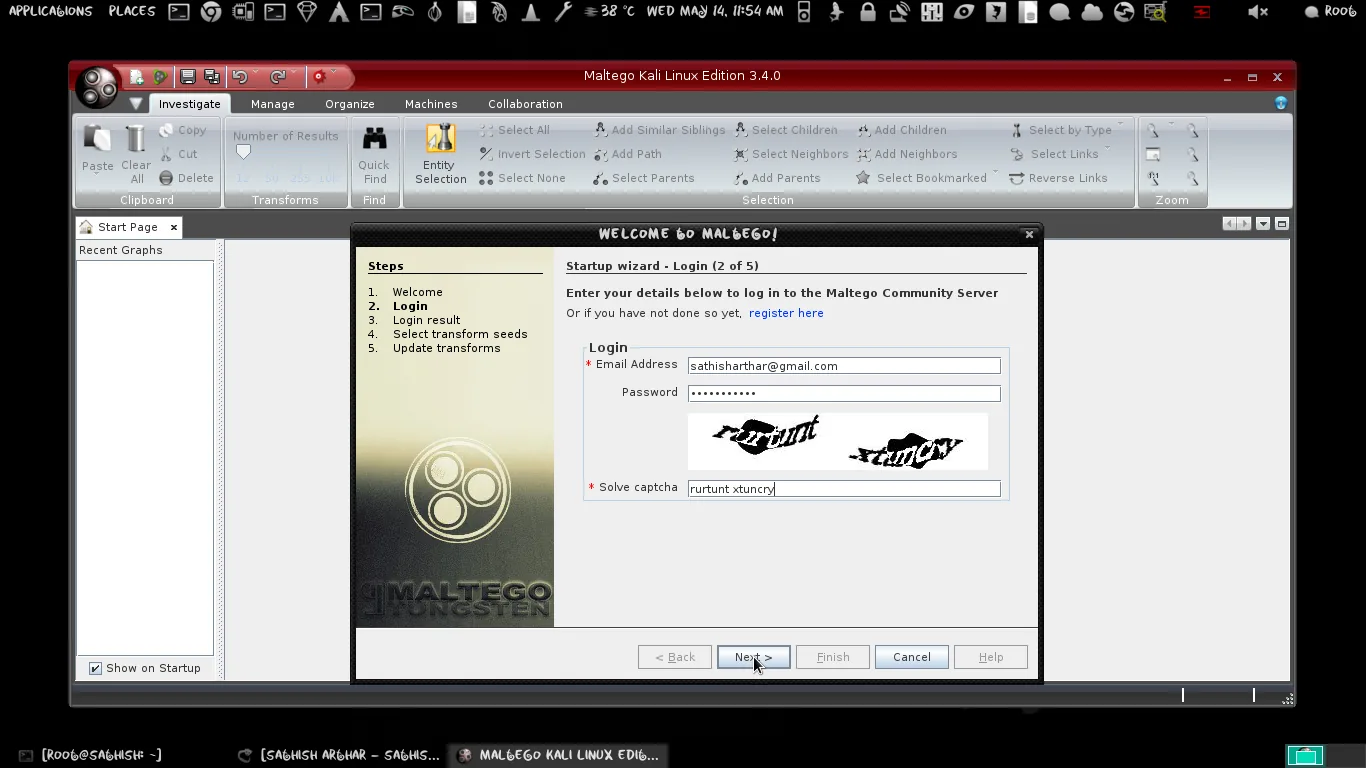Click the New Graph icon in quick toolbar

pyautogui.click(x=136, y=77)
